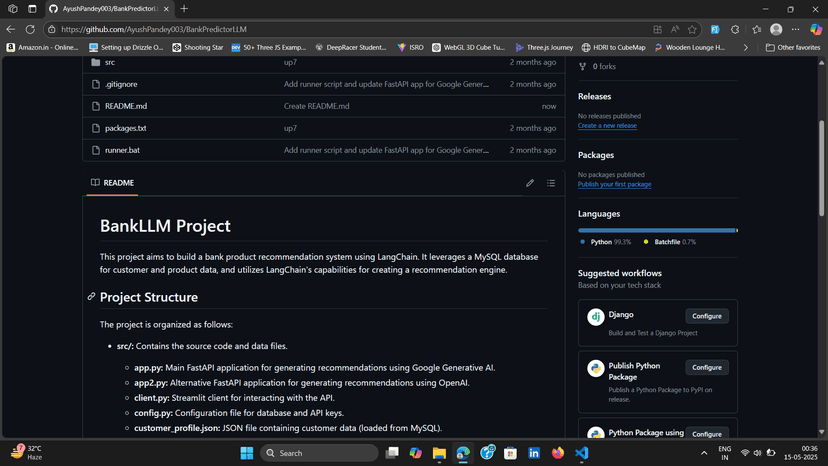This screenshot has width=828, height=466.
Task: Open README.md file
Action: click(126, 106)
